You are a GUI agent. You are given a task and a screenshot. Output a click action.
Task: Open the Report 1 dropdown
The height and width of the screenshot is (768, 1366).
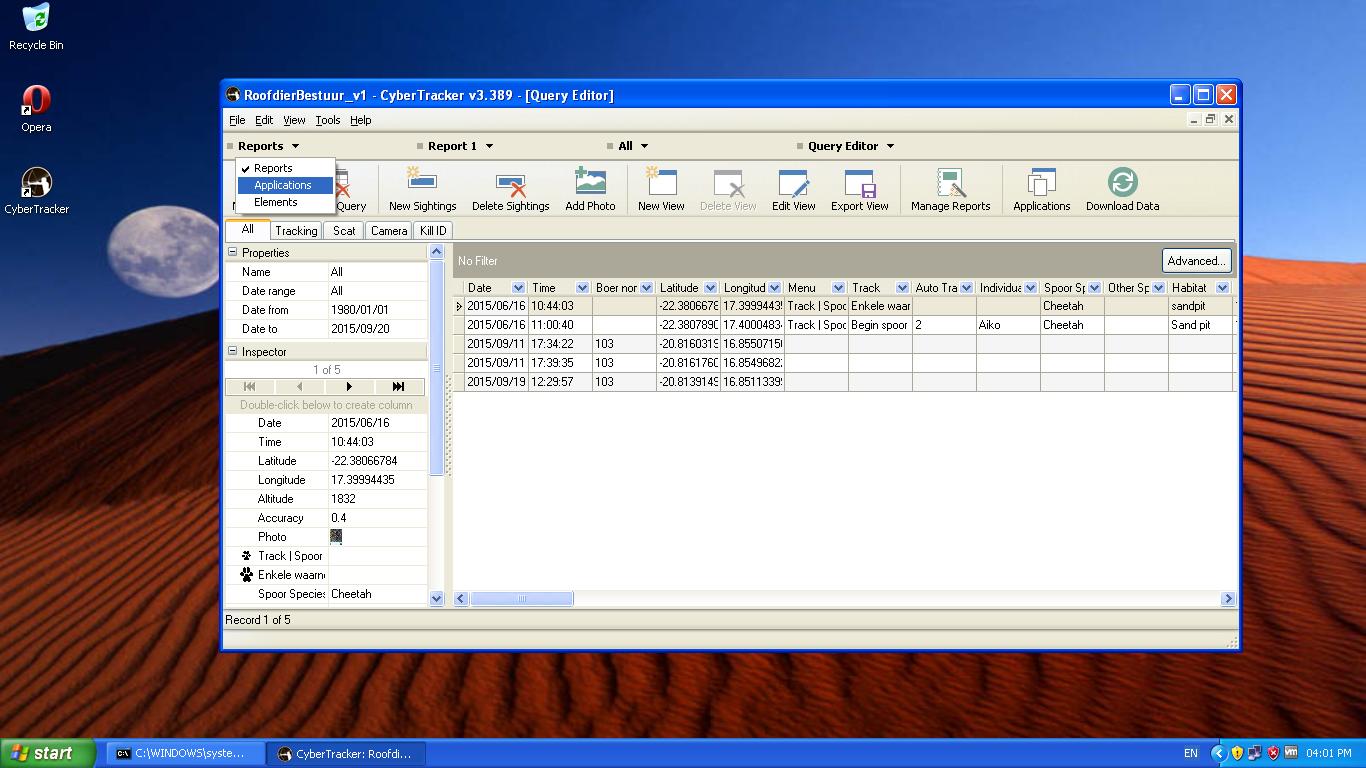(460, 146)
